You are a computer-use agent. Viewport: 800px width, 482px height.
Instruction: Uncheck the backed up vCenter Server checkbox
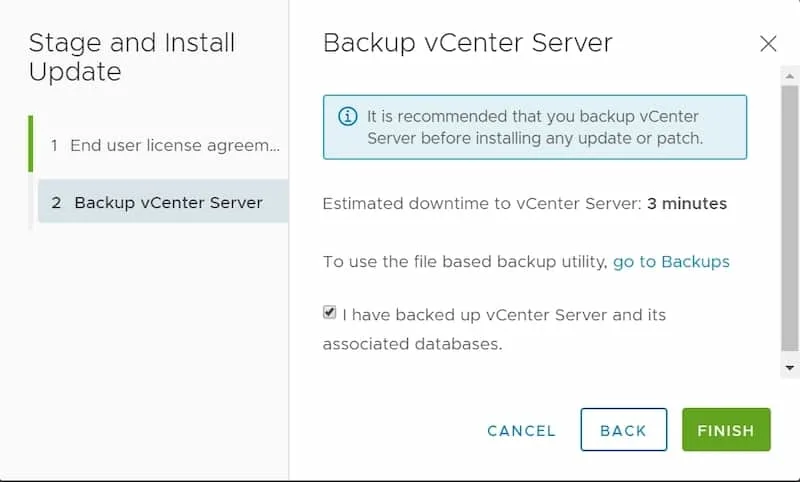[330, 312]
